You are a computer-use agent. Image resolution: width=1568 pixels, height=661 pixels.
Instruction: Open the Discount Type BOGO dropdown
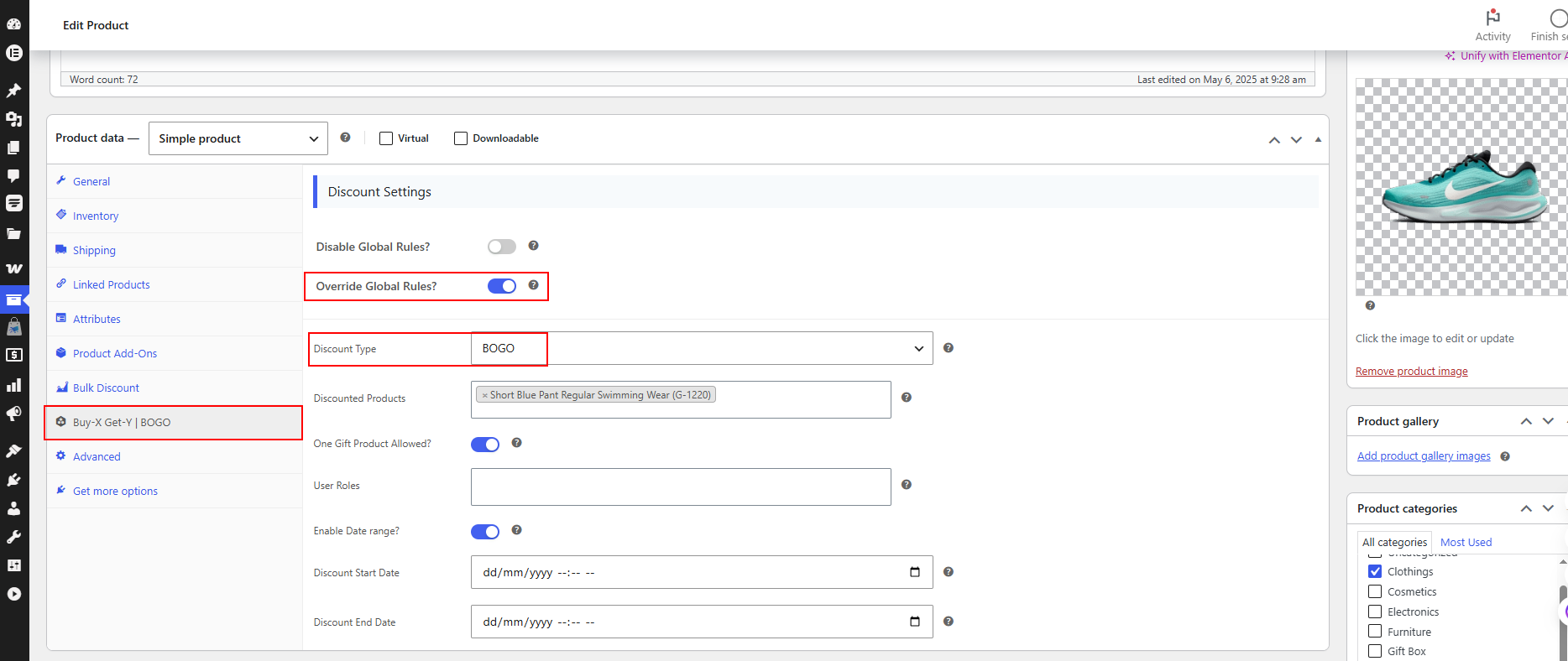coord(702,348)
